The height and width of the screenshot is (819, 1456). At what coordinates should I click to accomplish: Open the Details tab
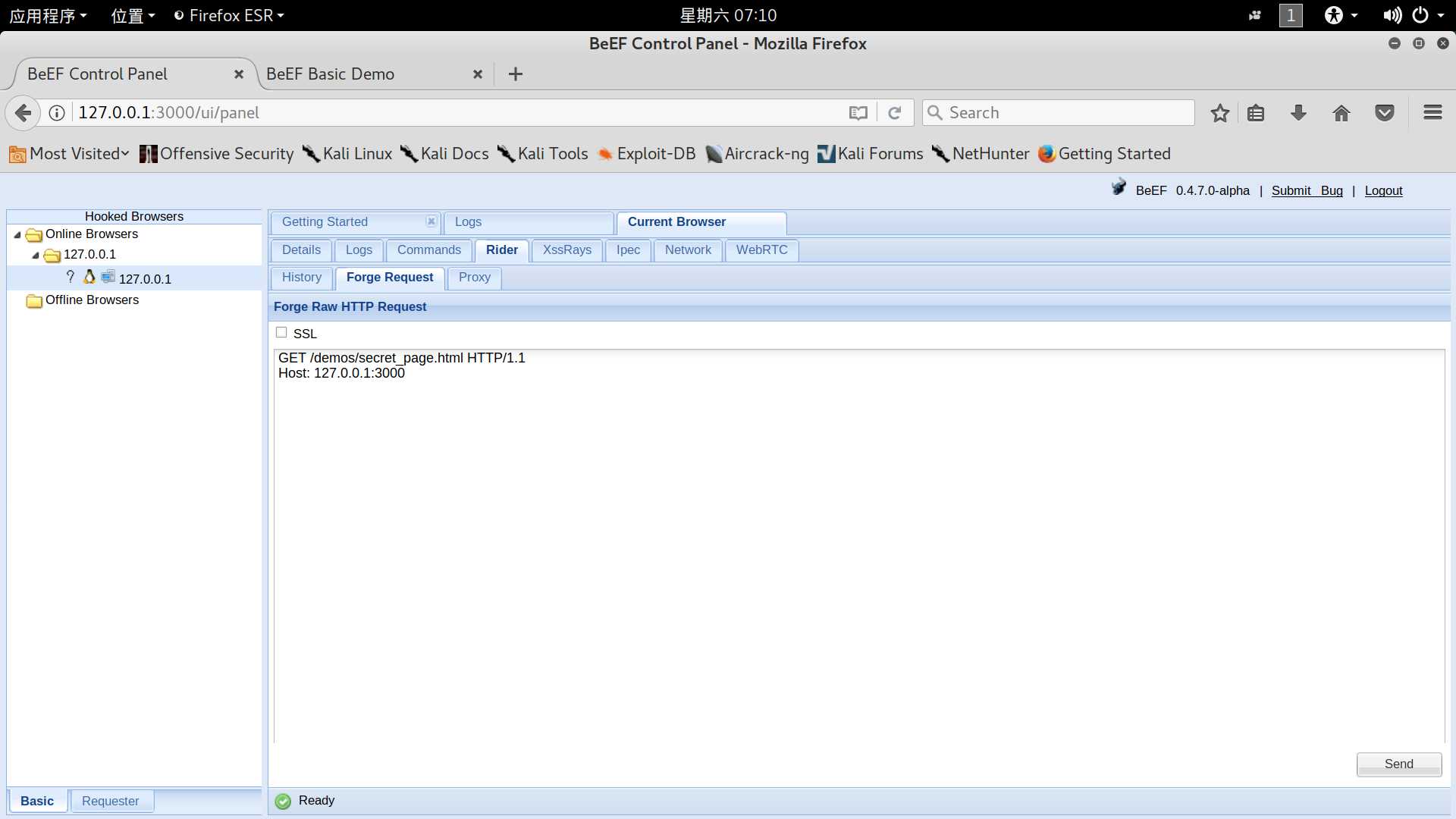(301, 249)
